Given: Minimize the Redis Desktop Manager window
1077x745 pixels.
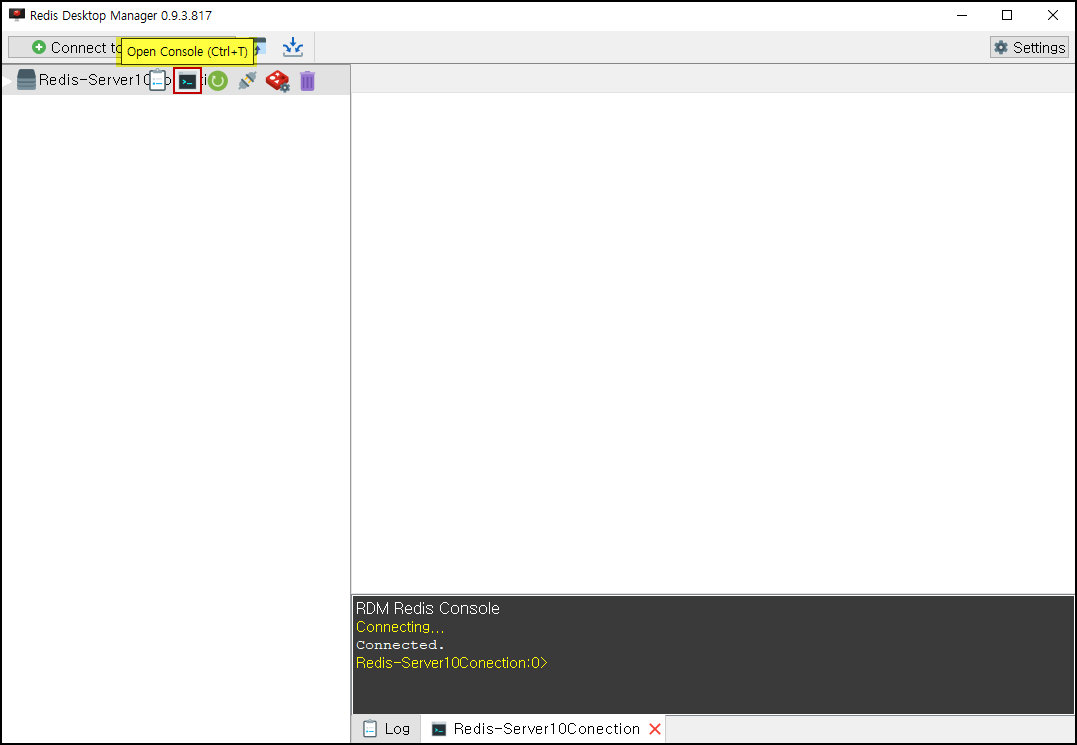Looking at the screenshot, I should [x=962, y=15].
